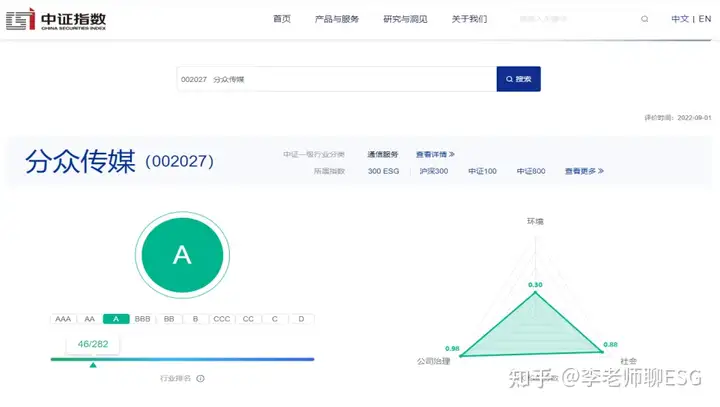
Task: Click the header search magnifier icon
Action: click(645, 19)
